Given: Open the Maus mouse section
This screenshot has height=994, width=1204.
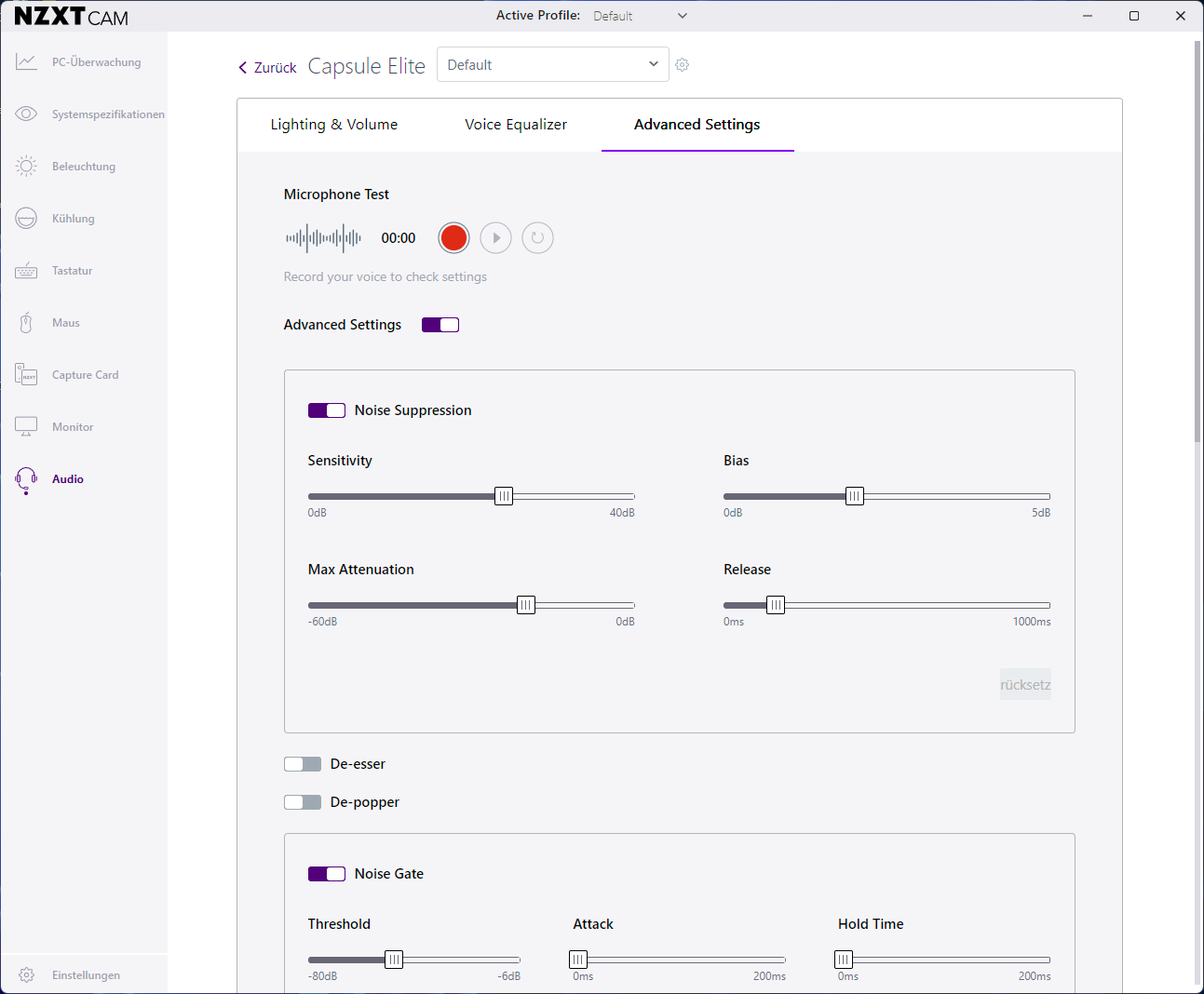Looking at the screenshot, I should (65, 323).
